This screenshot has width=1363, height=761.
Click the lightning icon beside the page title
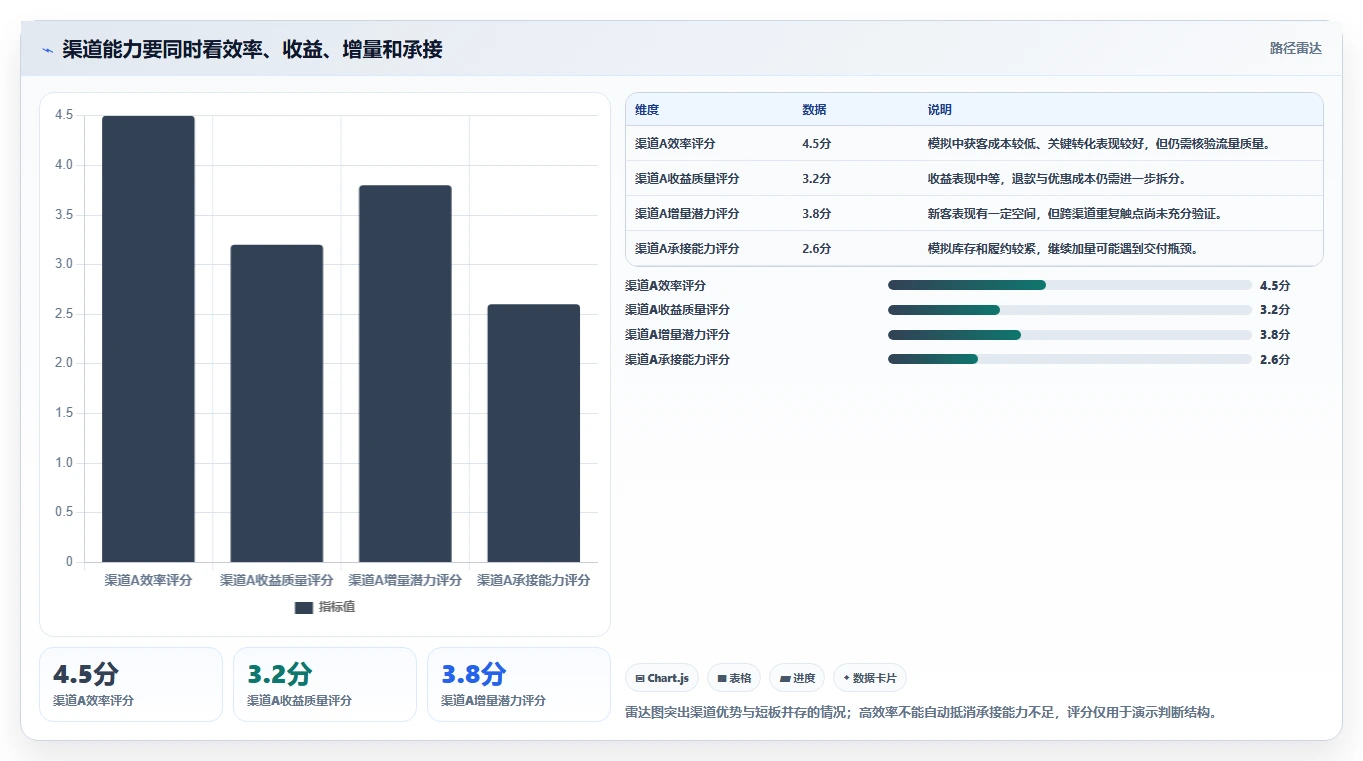[x=48, y=50]
